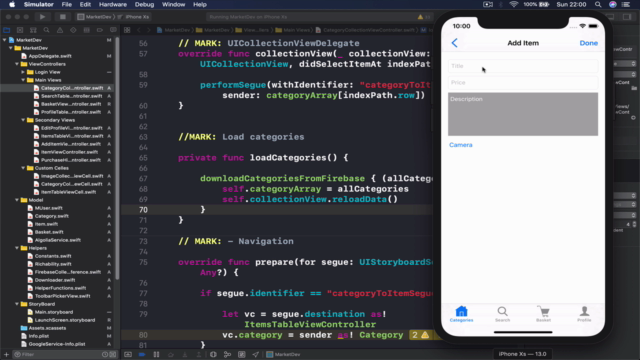Click the Wi-Fi status icon in menu bar
This screenshot has height=360, width=640.
point(513,4)
